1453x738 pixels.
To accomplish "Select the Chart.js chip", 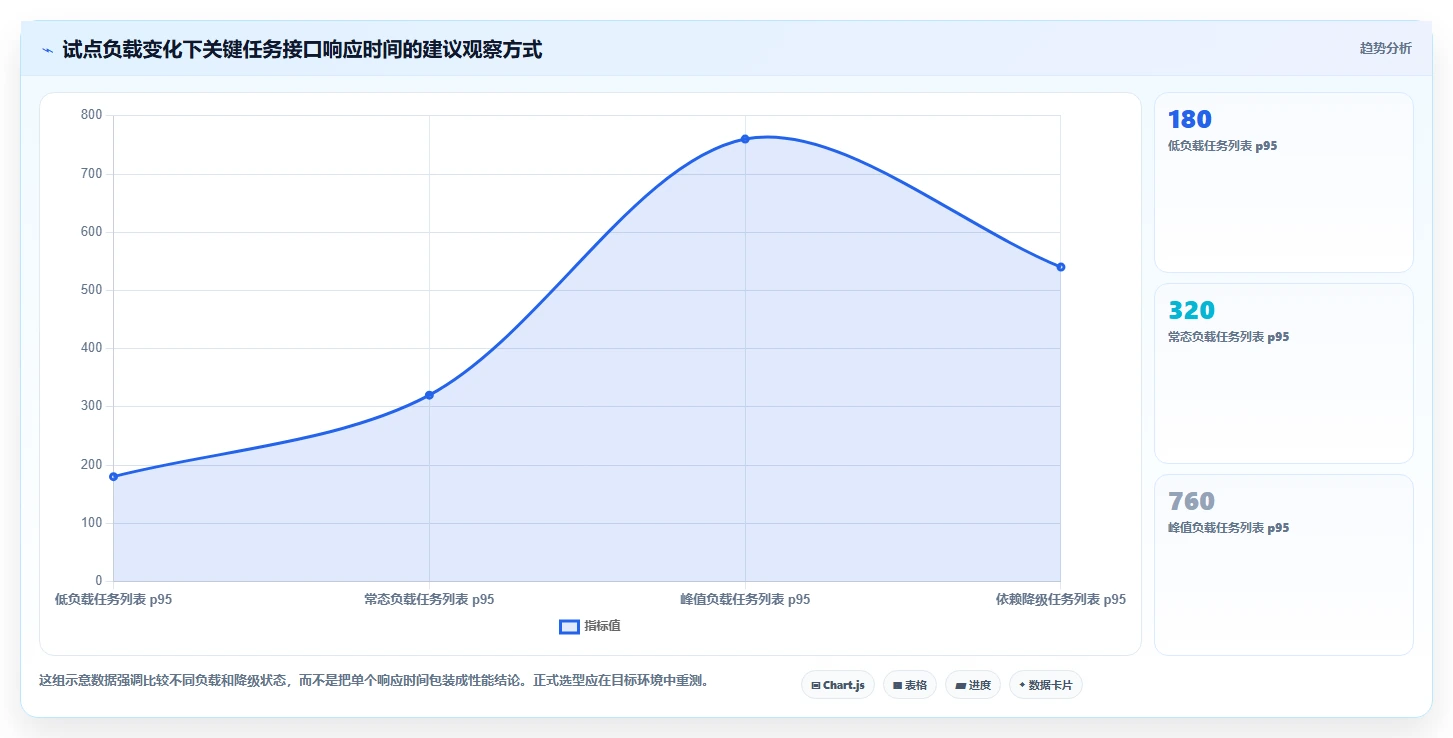I will pos(838,685).
